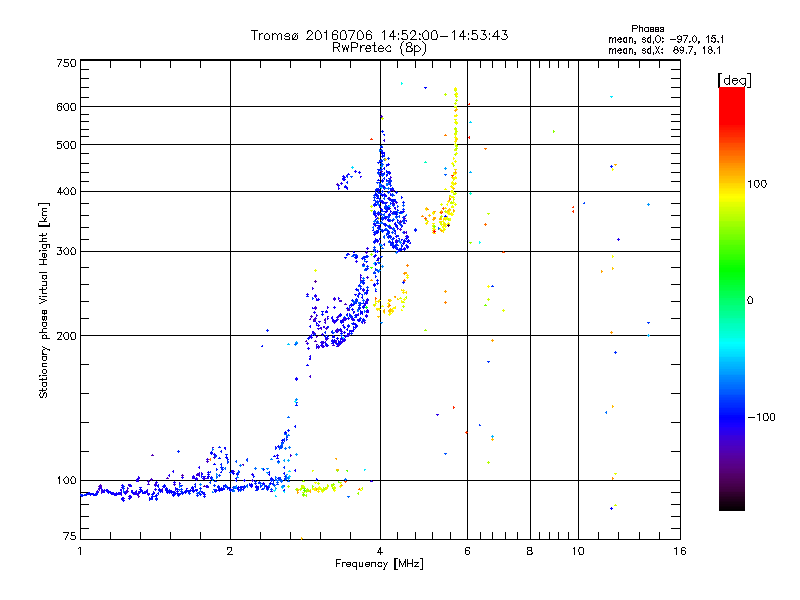Click the 'Phases' header label

click(647, 29)
